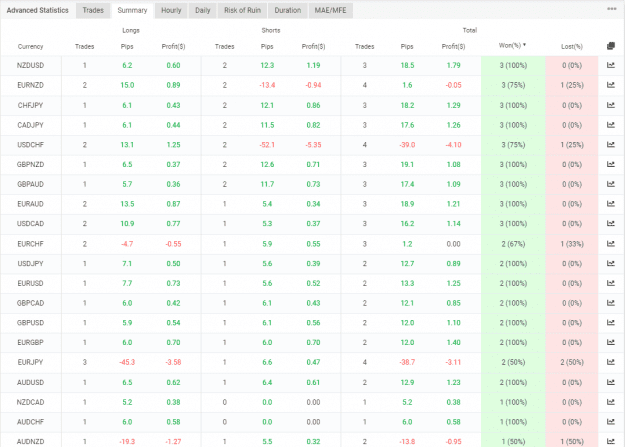Open the Duration tab
The image size is (625, 447).
[287, 10]
